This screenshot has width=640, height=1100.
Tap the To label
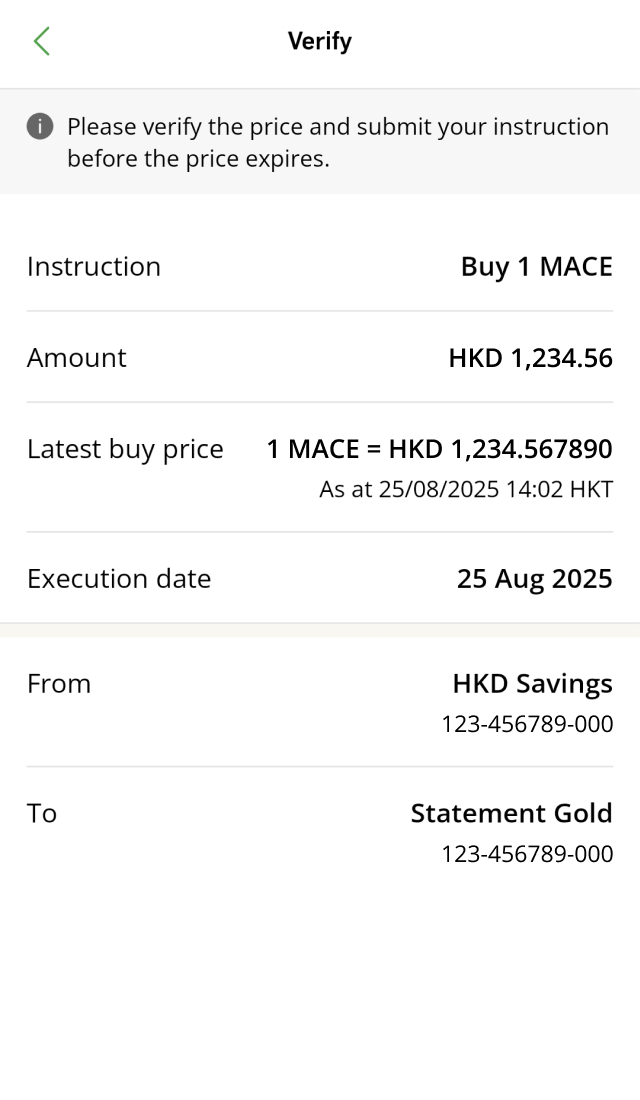42,814
